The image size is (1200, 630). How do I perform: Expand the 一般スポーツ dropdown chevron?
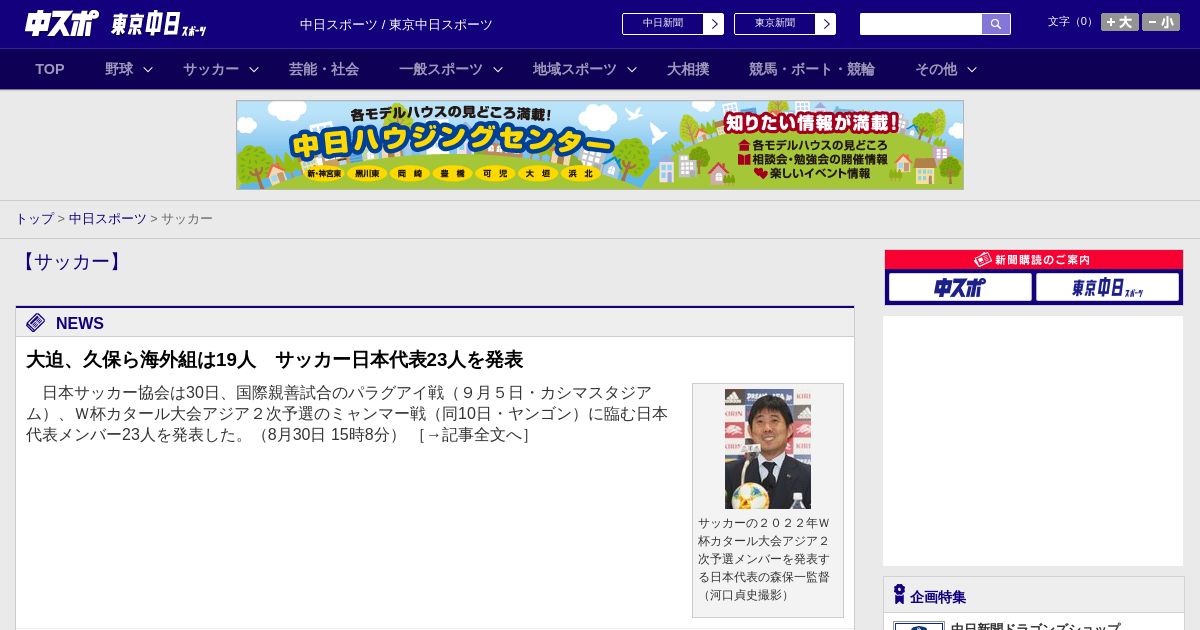pos(498,69)
